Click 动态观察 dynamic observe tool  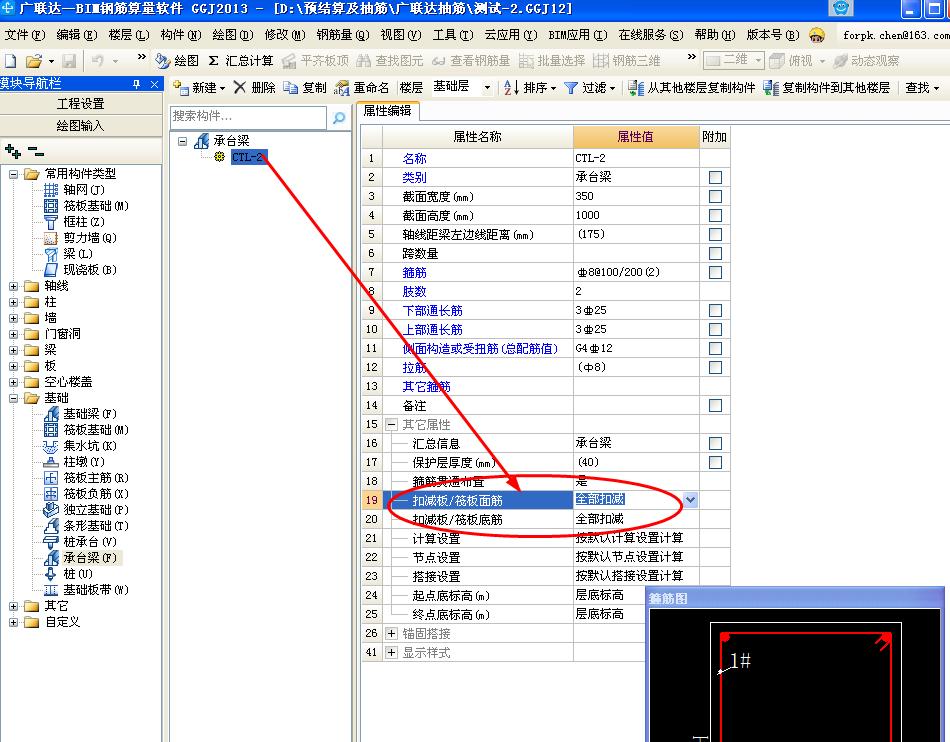point(867,61)
